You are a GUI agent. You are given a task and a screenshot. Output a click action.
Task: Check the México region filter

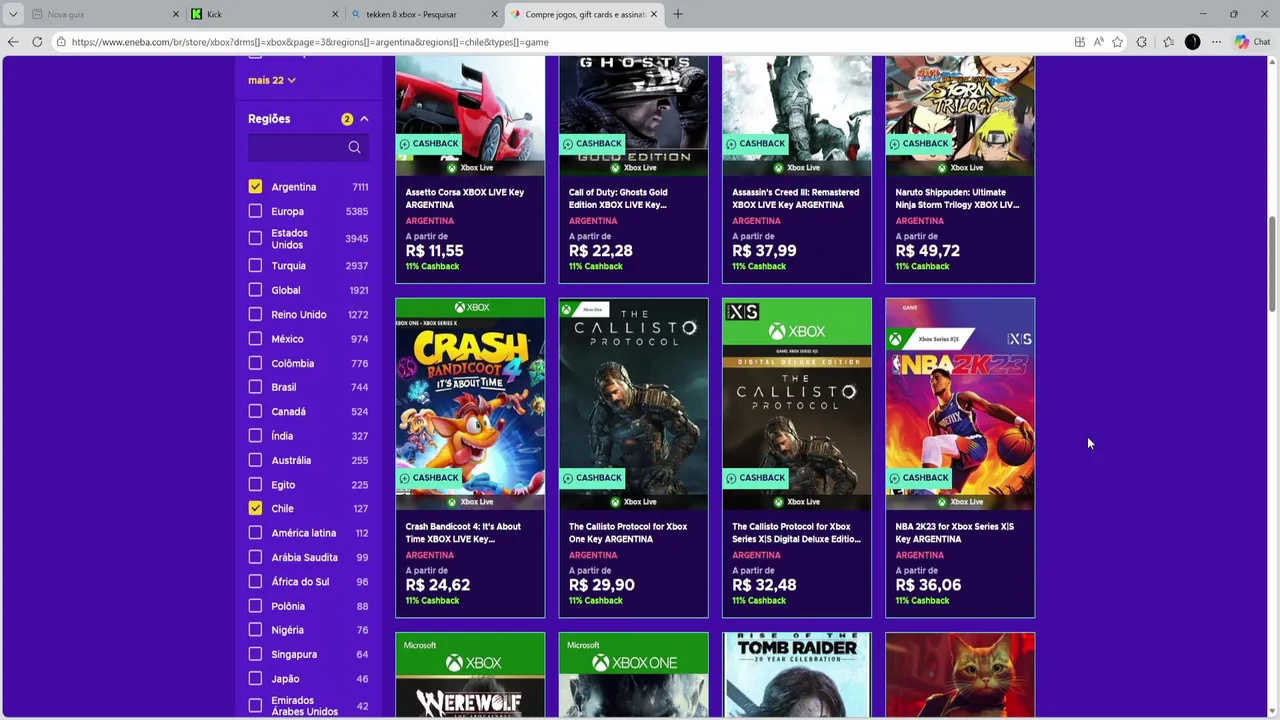[x=255, y=338]
